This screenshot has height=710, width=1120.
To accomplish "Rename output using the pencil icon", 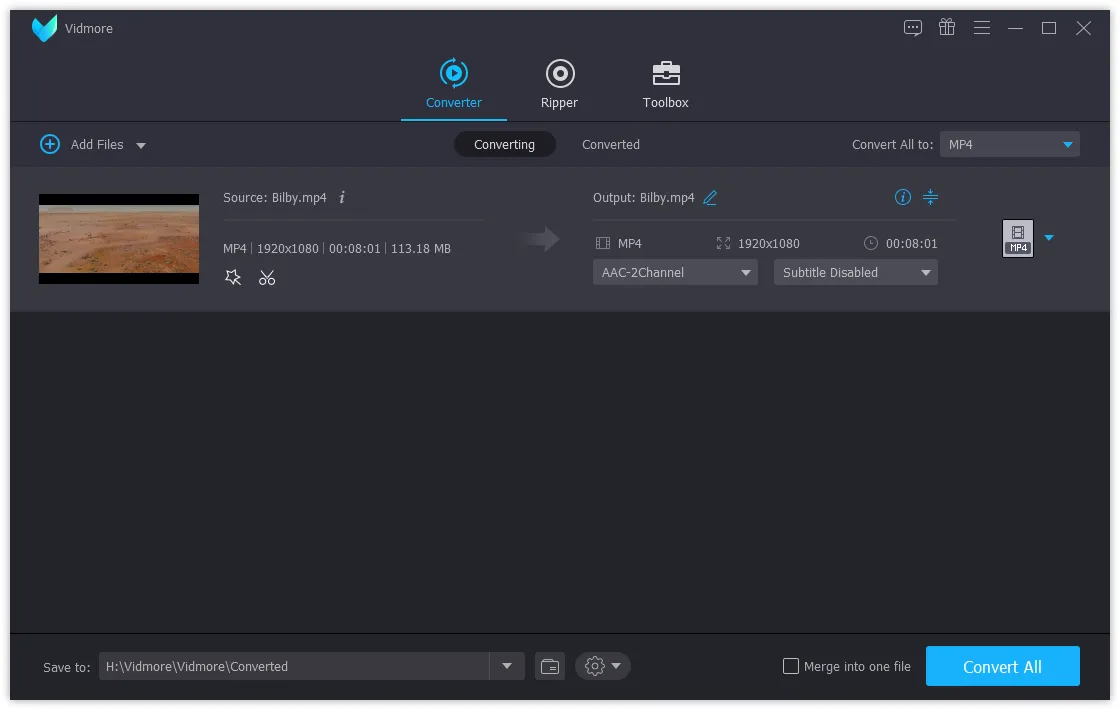I will 710,197.
